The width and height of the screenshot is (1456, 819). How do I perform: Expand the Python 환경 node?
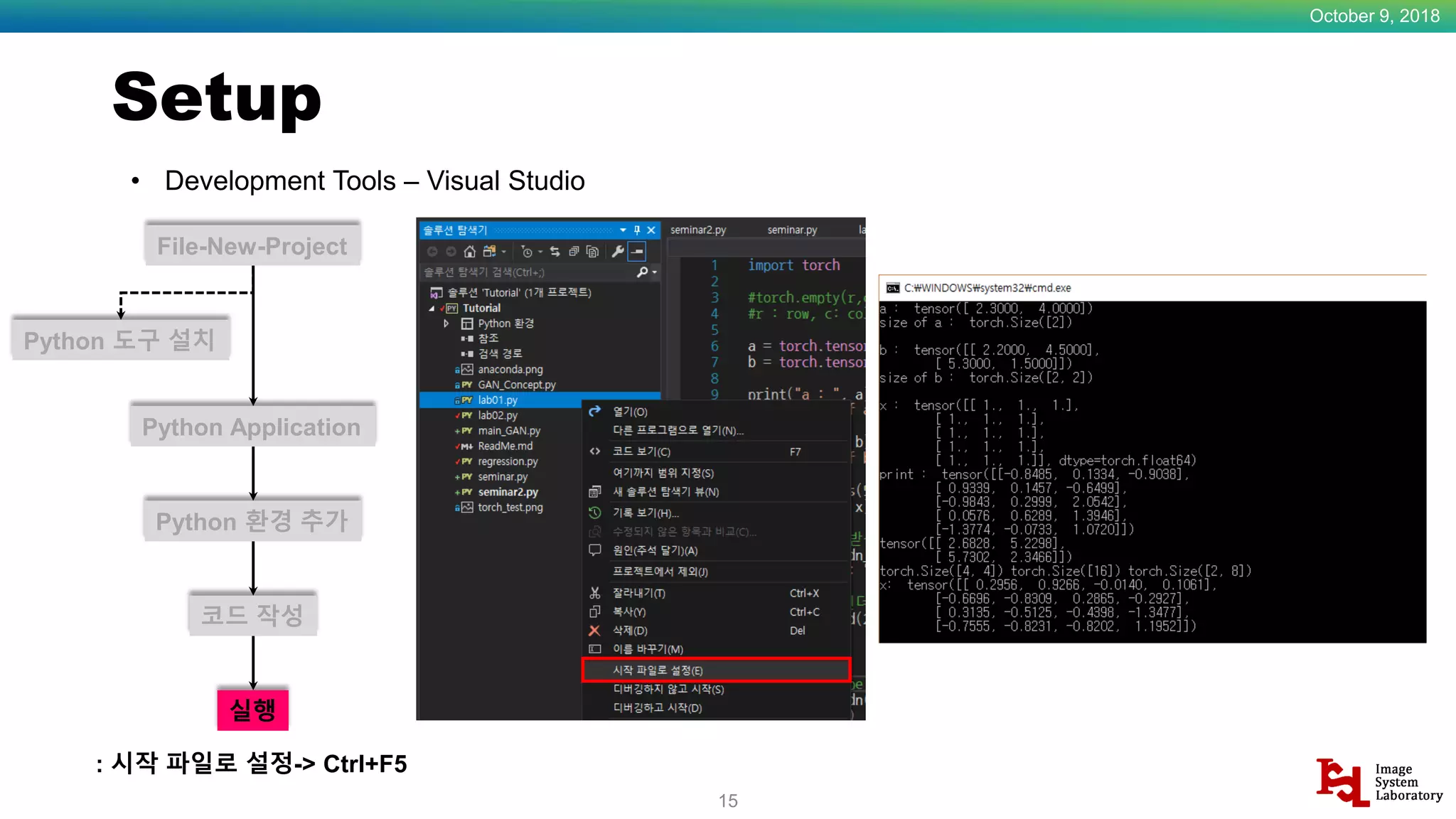point(446,323)
